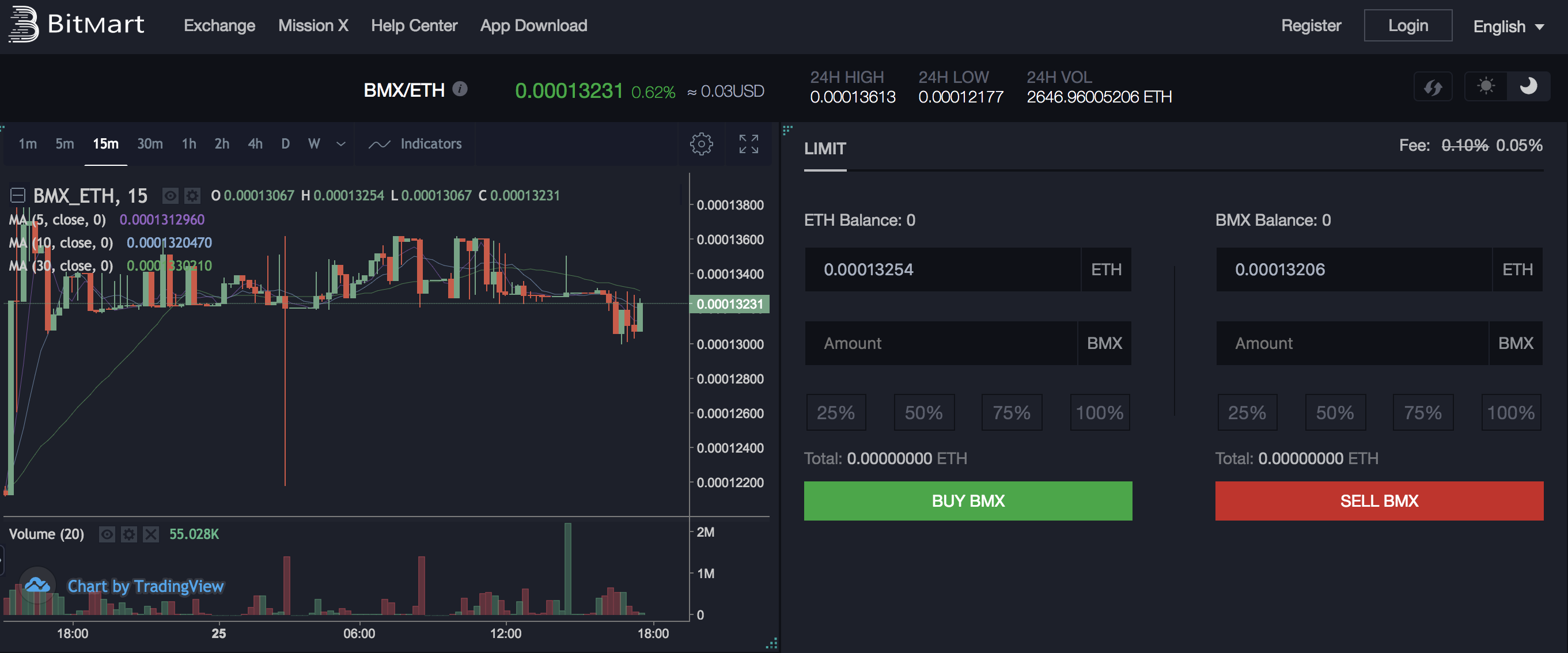The image size is (1568, 653).
Task: Hide Volume indicator via eye icon
Action: coord(107,534)
